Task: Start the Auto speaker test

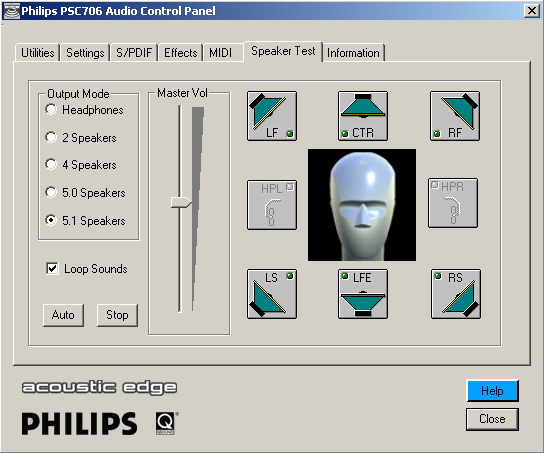Action: click(63, 315)
